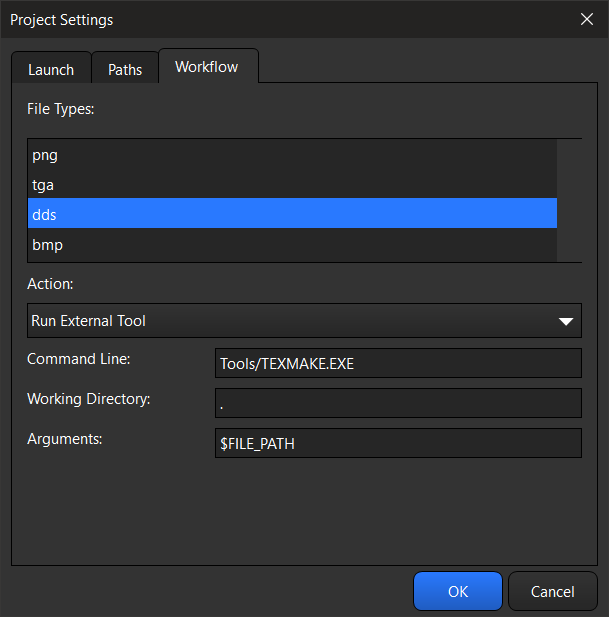This screenshot has width=609, height=617.
Task: Click the Arguments field containing $FILE_PATH
Action: 398,443
